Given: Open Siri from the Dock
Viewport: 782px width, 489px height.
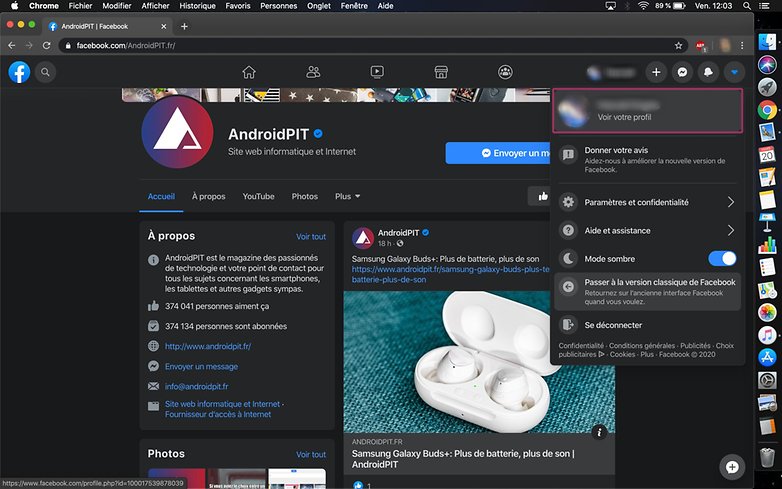Looking at the screenshot, I should 768,64.
